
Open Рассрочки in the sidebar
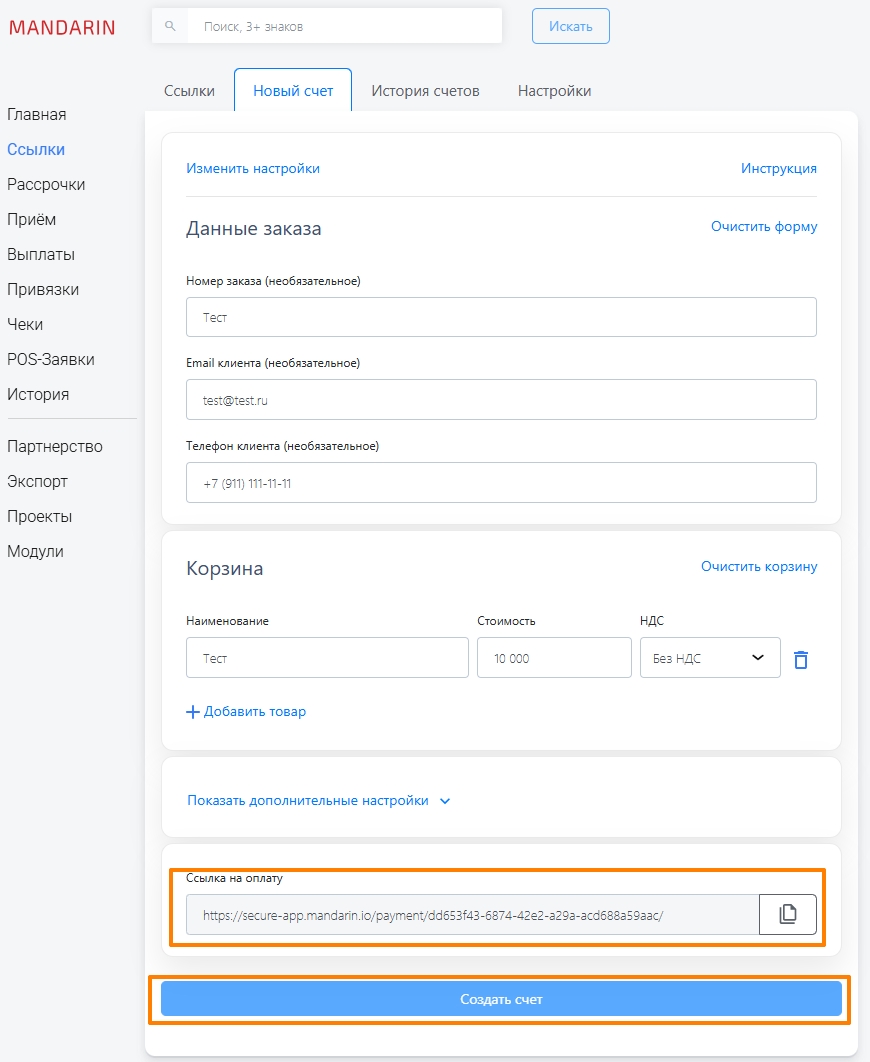[x=46, y=185]
